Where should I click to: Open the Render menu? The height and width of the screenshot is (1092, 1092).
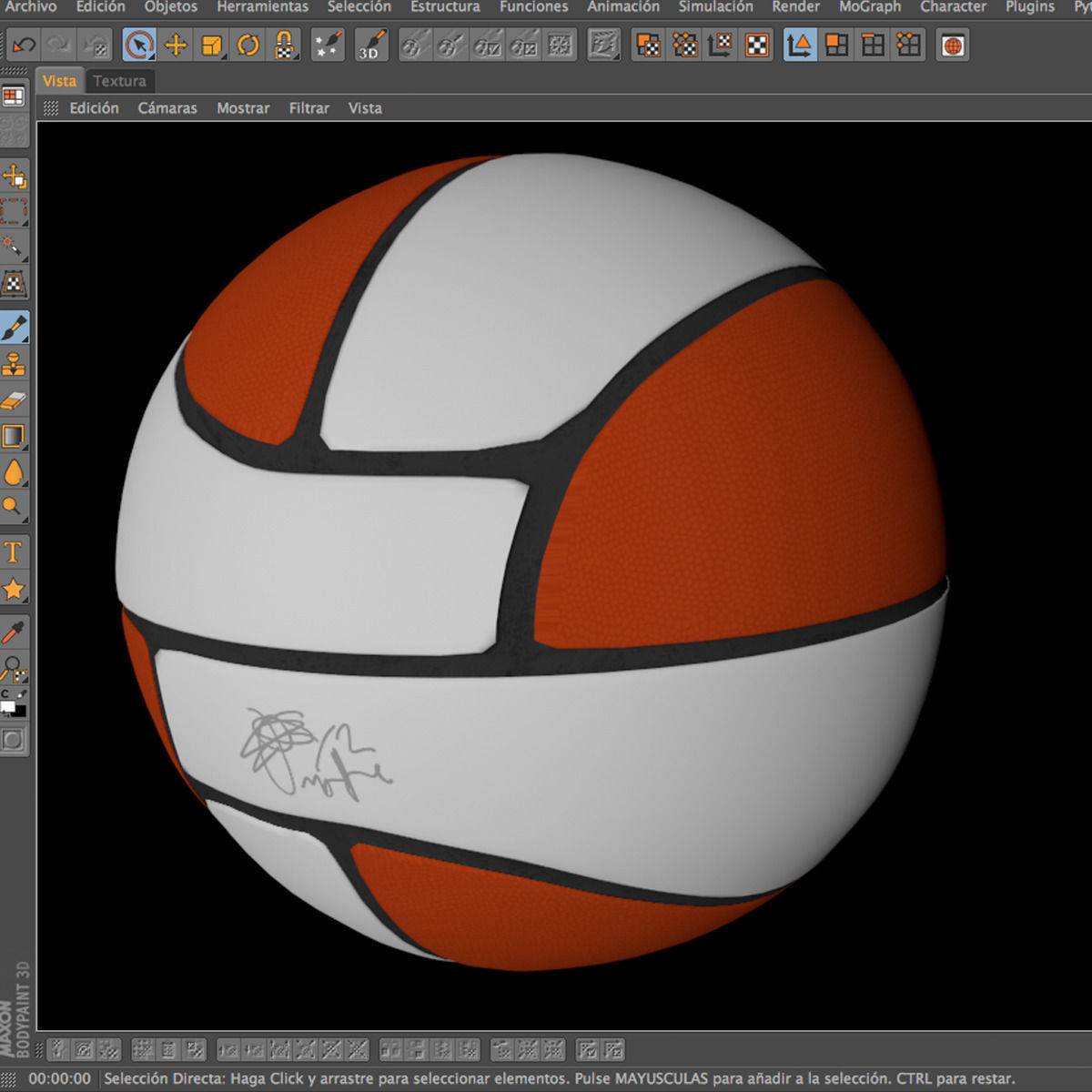[796, 7]
